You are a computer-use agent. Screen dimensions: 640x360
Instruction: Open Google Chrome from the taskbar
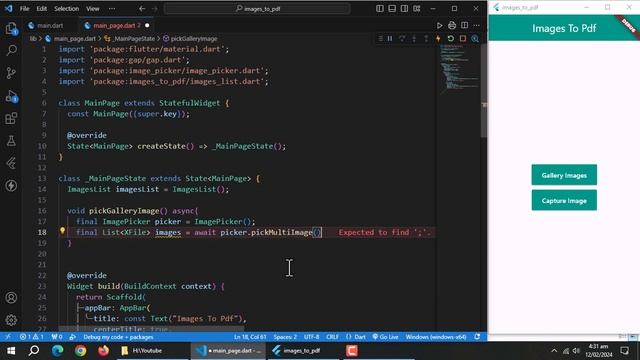pos(80,351)
